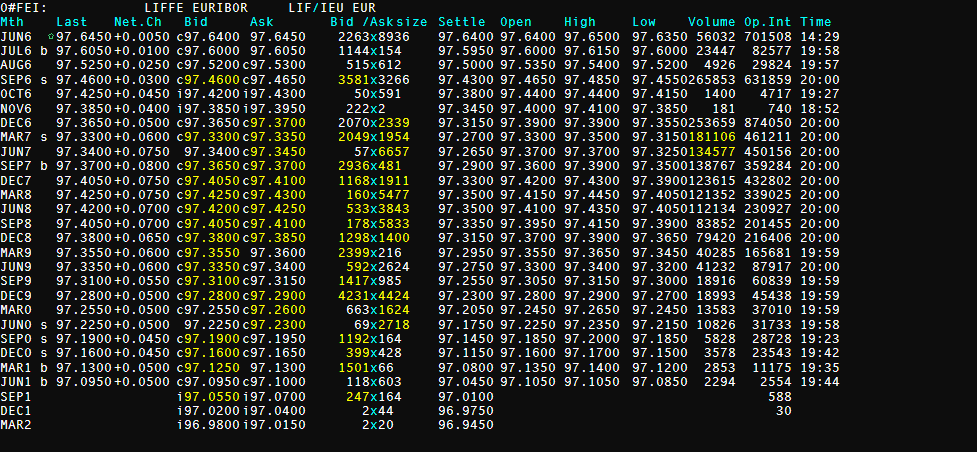Image resolution: width=977 pixels, height=452 pixels.
Task: Click the Bid /Asksize column header
Action: 379,22
